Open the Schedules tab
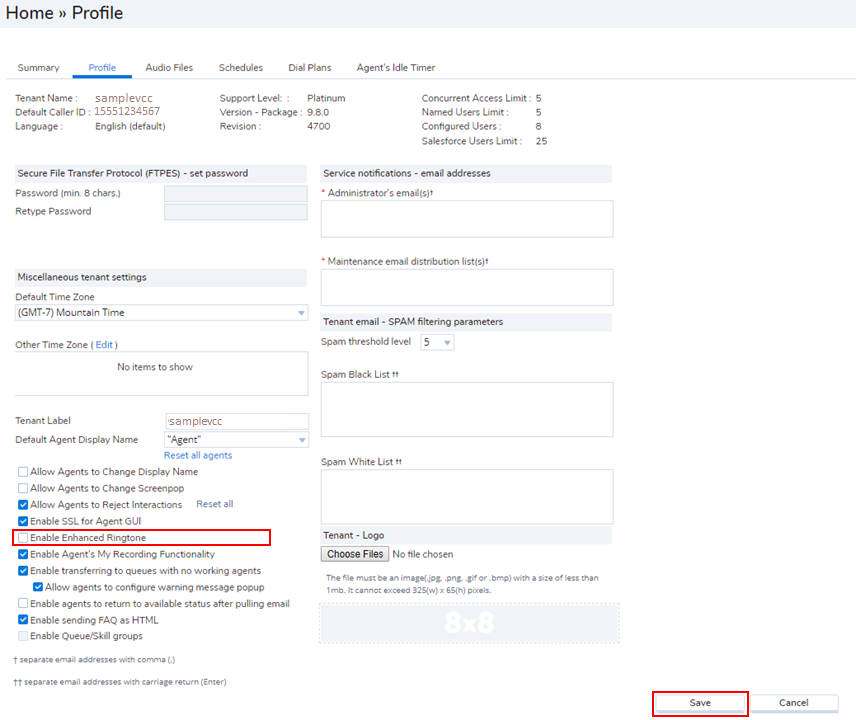Image resolution: width=856 pixels, height=720 pixels. [241, 68]
